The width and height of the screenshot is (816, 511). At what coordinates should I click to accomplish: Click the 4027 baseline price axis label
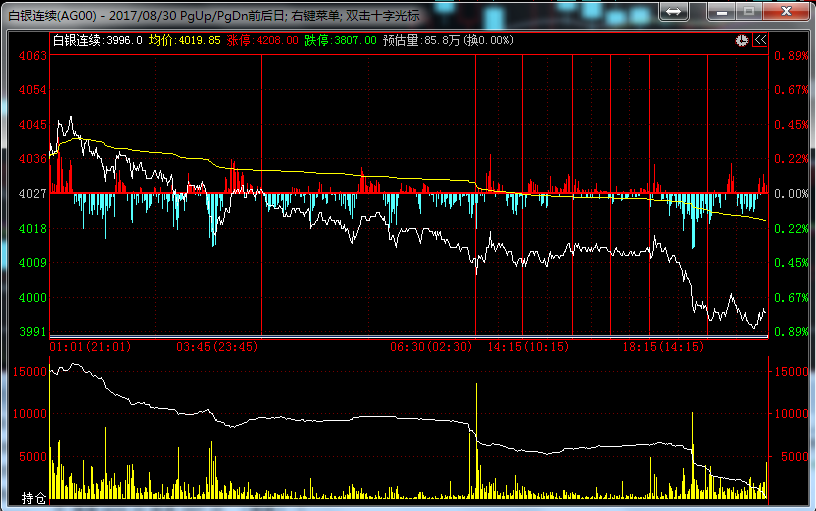pos(33,194)
